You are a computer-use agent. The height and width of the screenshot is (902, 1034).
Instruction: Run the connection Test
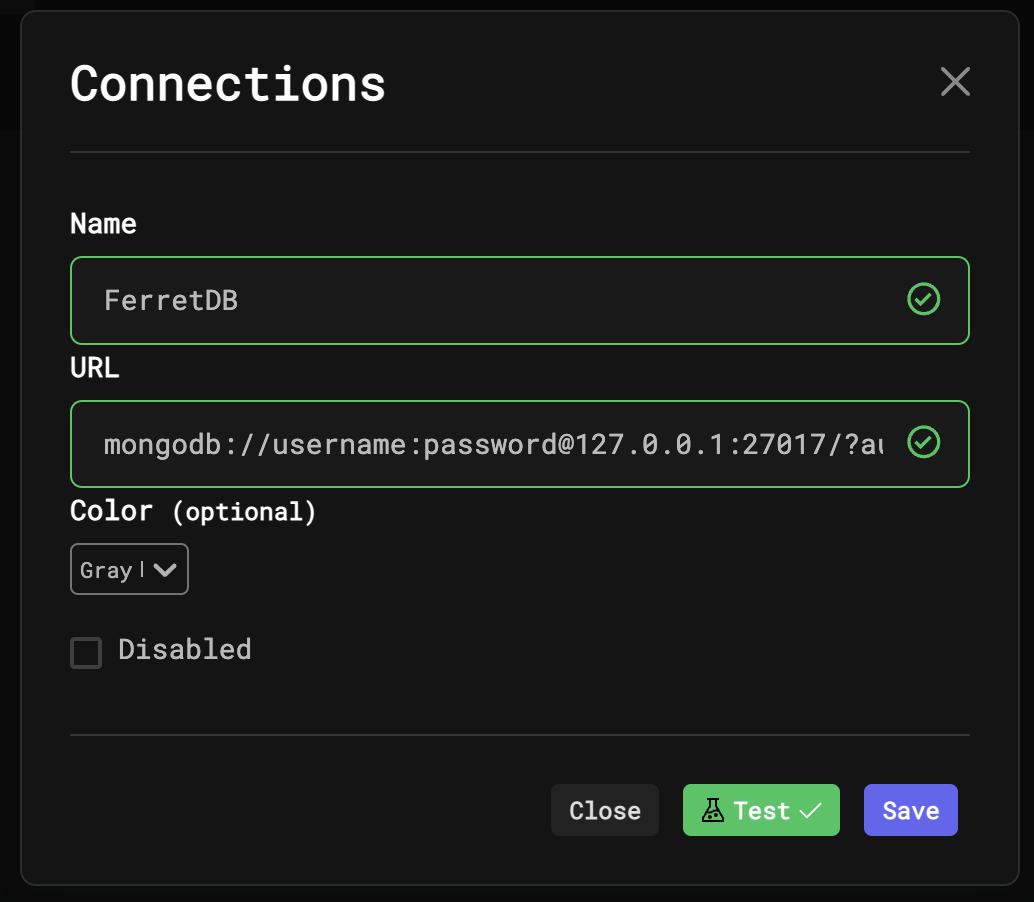coord(761,810)
